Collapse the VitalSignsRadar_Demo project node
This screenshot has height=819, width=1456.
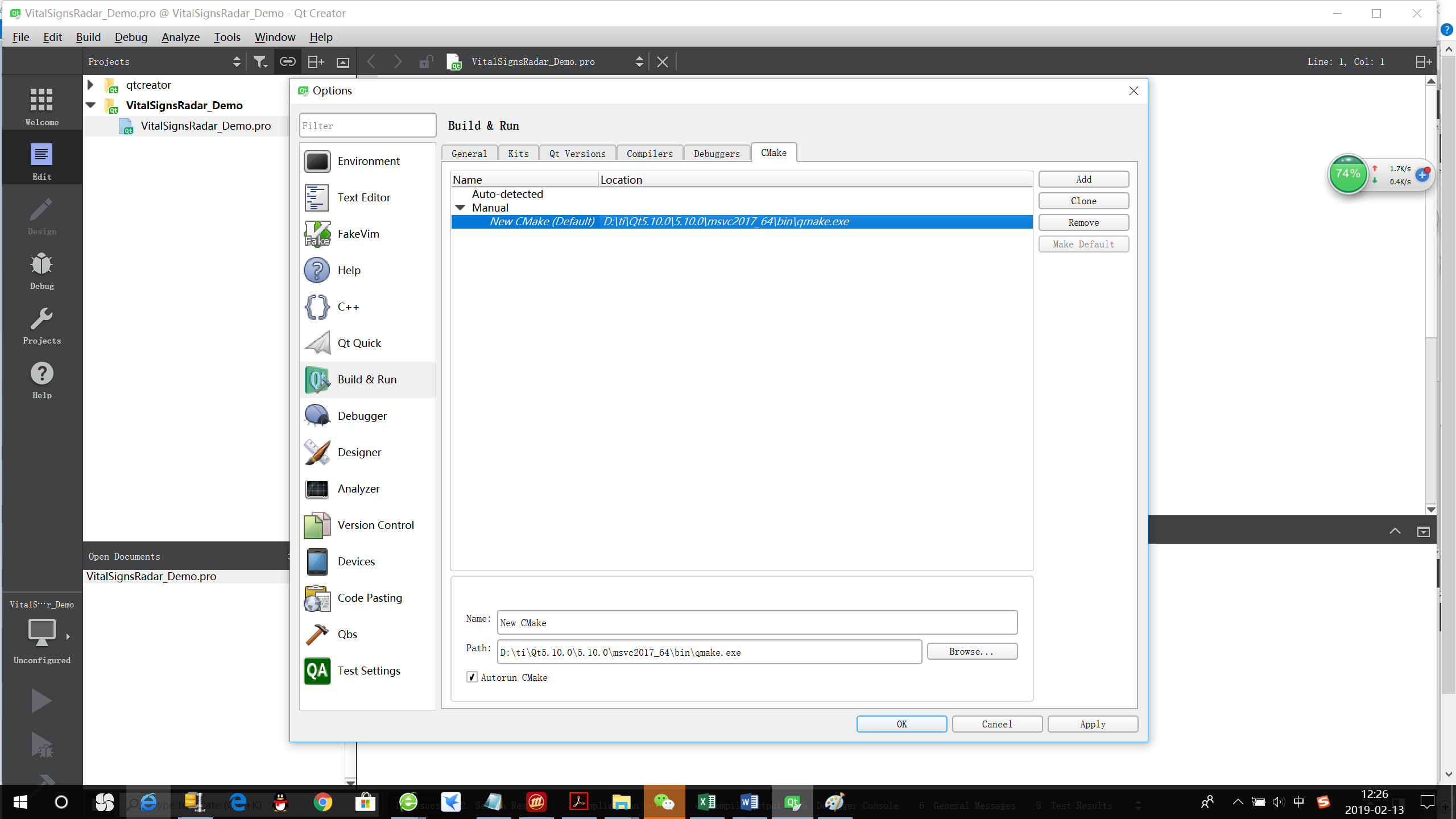[x=90, y=105]
